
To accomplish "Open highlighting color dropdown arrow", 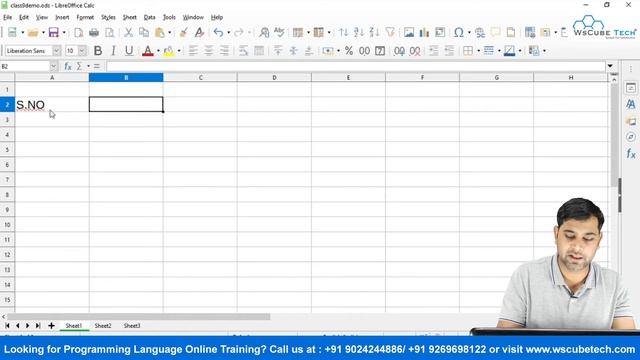I will (x=179, y=51).
